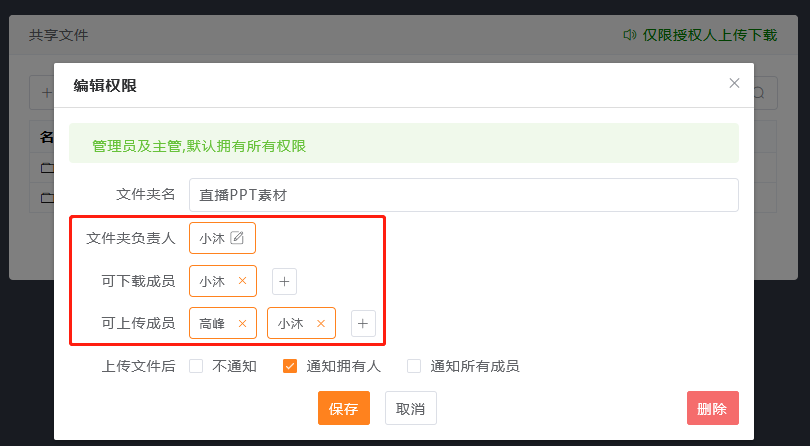
Task: Select the 小沐 tag in 文件夹负责人
Action: coord(211,238)
